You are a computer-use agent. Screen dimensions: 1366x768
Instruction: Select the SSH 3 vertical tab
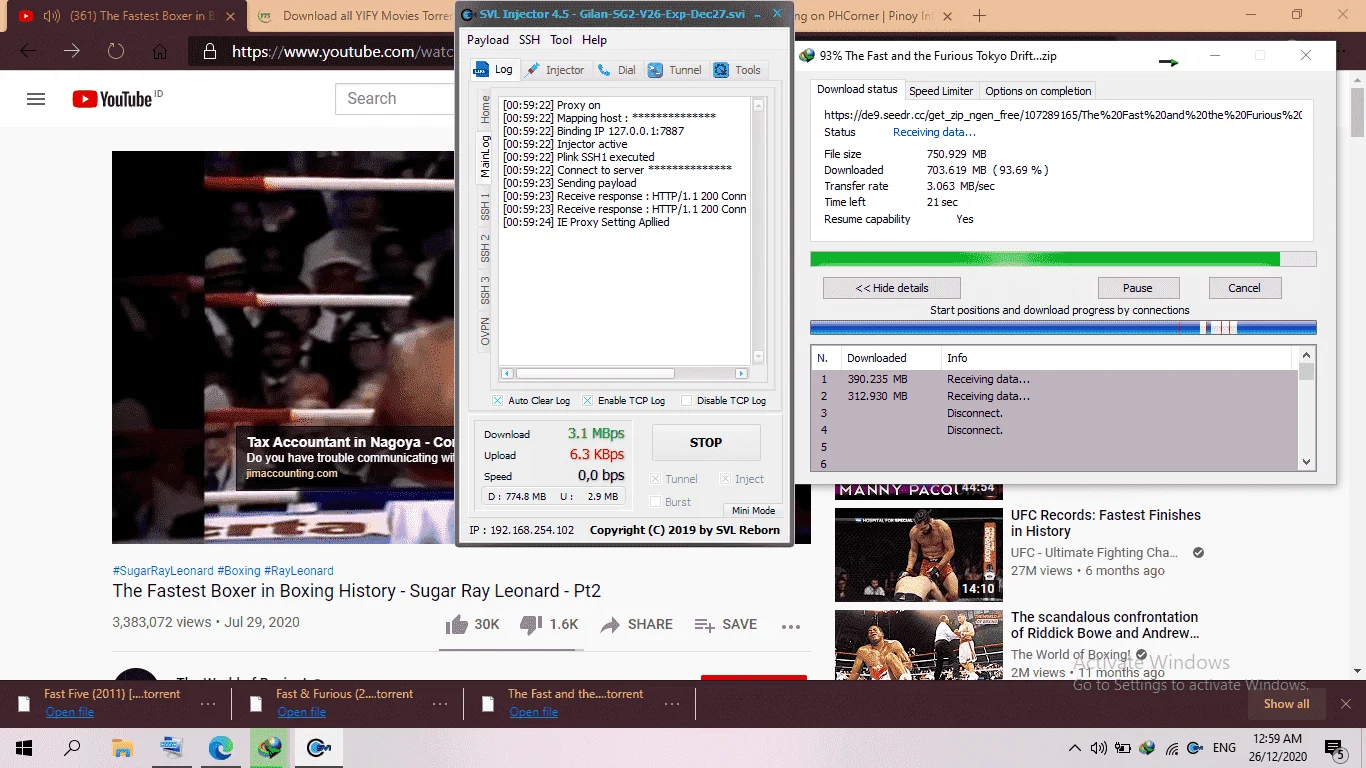click(485, 291)
